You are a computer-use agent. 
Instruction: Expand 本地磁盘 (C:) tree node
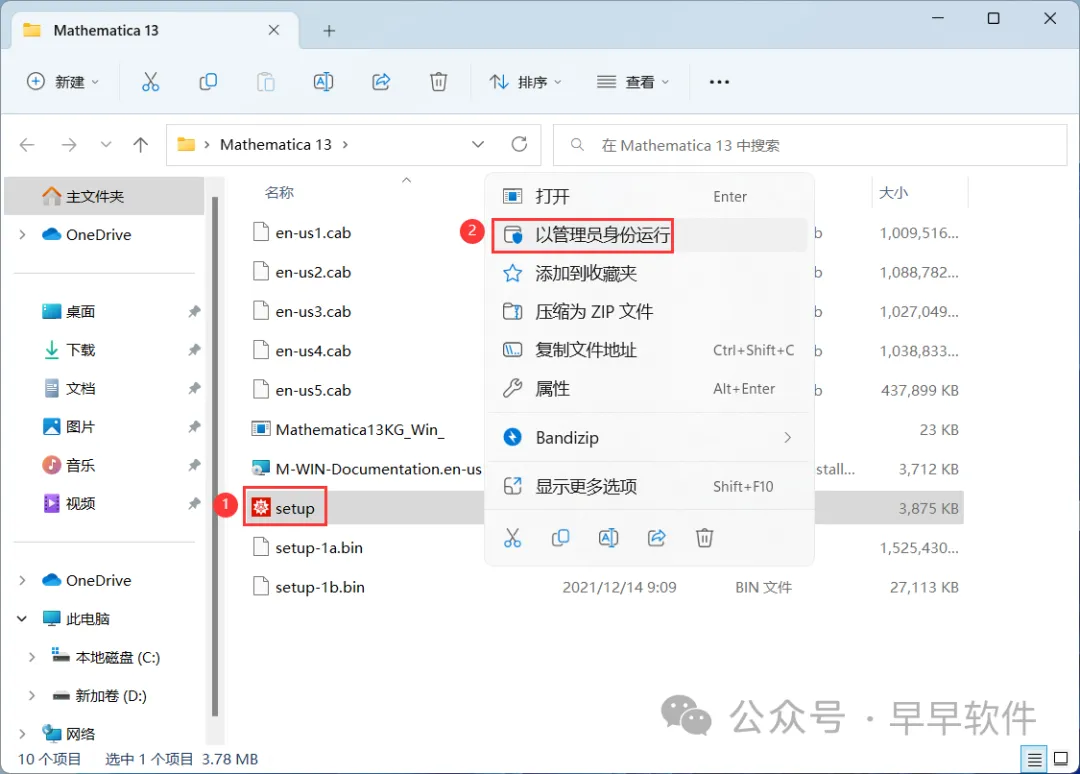[x=32, y=657]
